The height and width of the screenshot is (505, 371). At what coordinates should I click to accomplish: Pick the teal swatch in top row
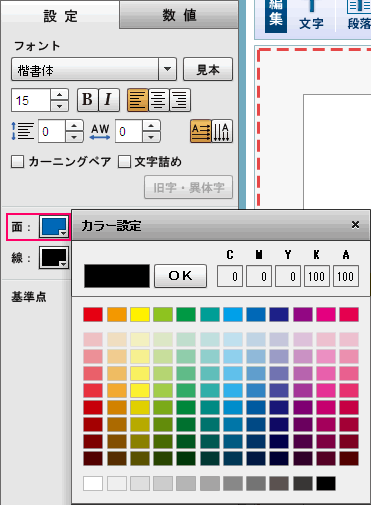click(210, 315)
